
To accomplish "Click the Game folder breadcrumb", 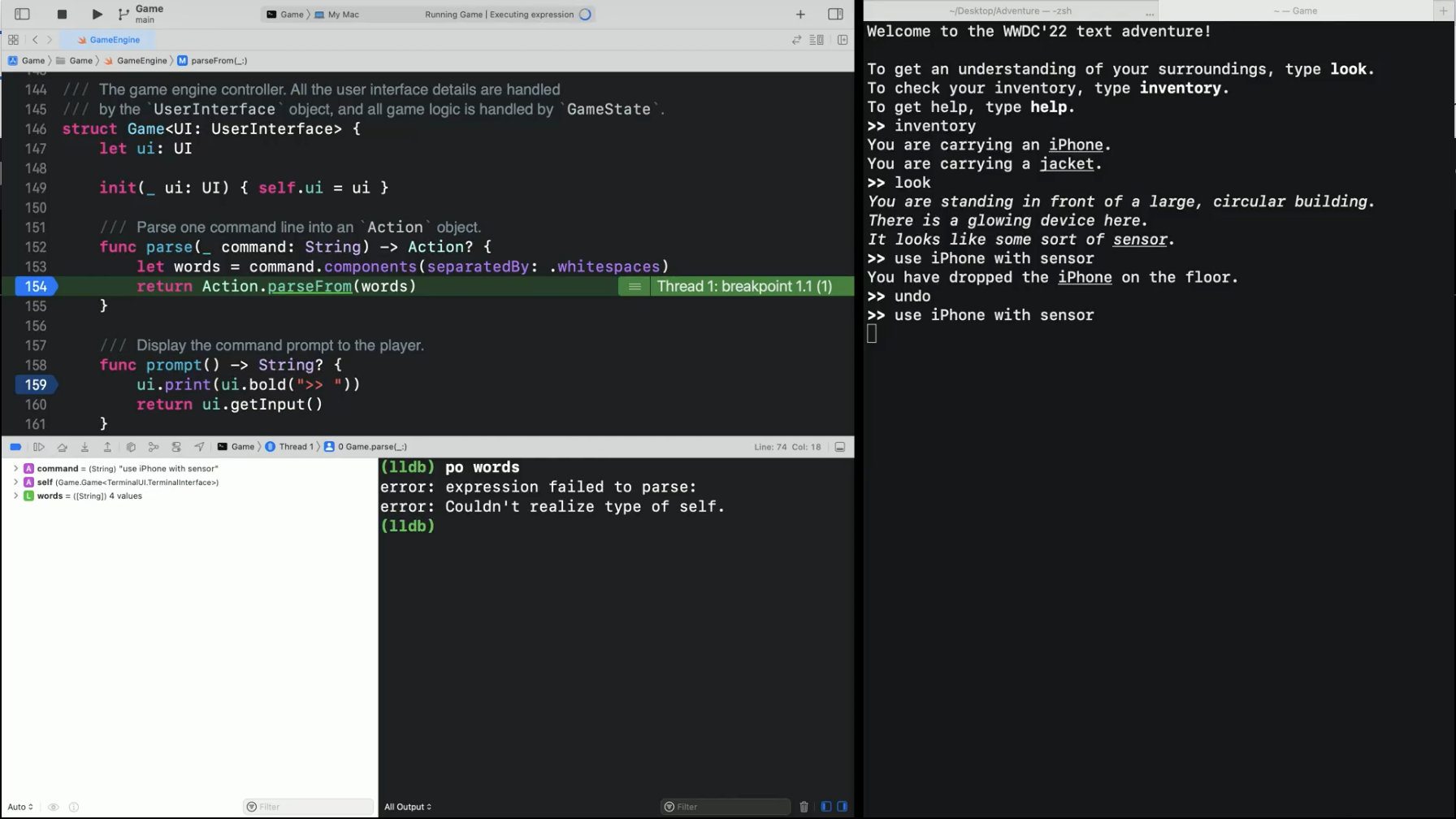I will click(x=74, y=60).
